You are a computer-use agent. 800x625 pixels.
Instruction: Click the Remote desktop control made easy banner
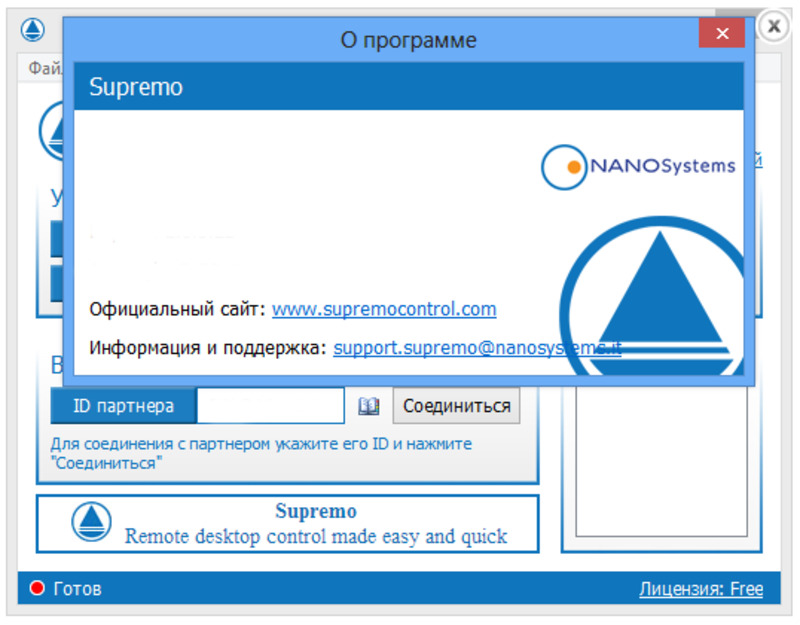[x=288, y=523]
